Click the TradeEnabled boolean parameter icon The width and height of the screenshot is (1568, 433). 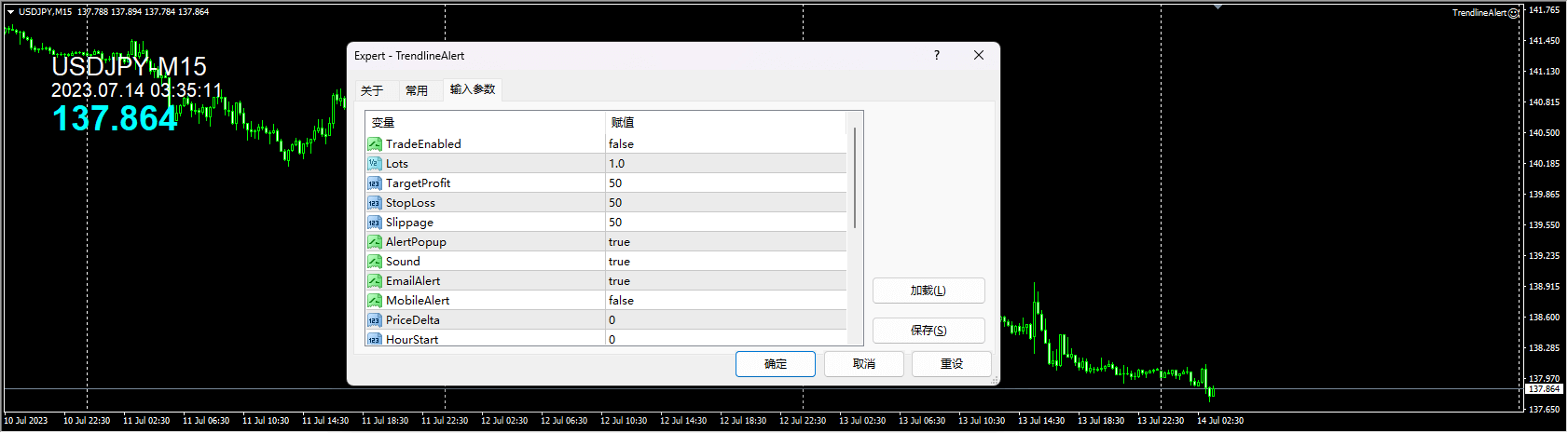click(x=374, y=144)
